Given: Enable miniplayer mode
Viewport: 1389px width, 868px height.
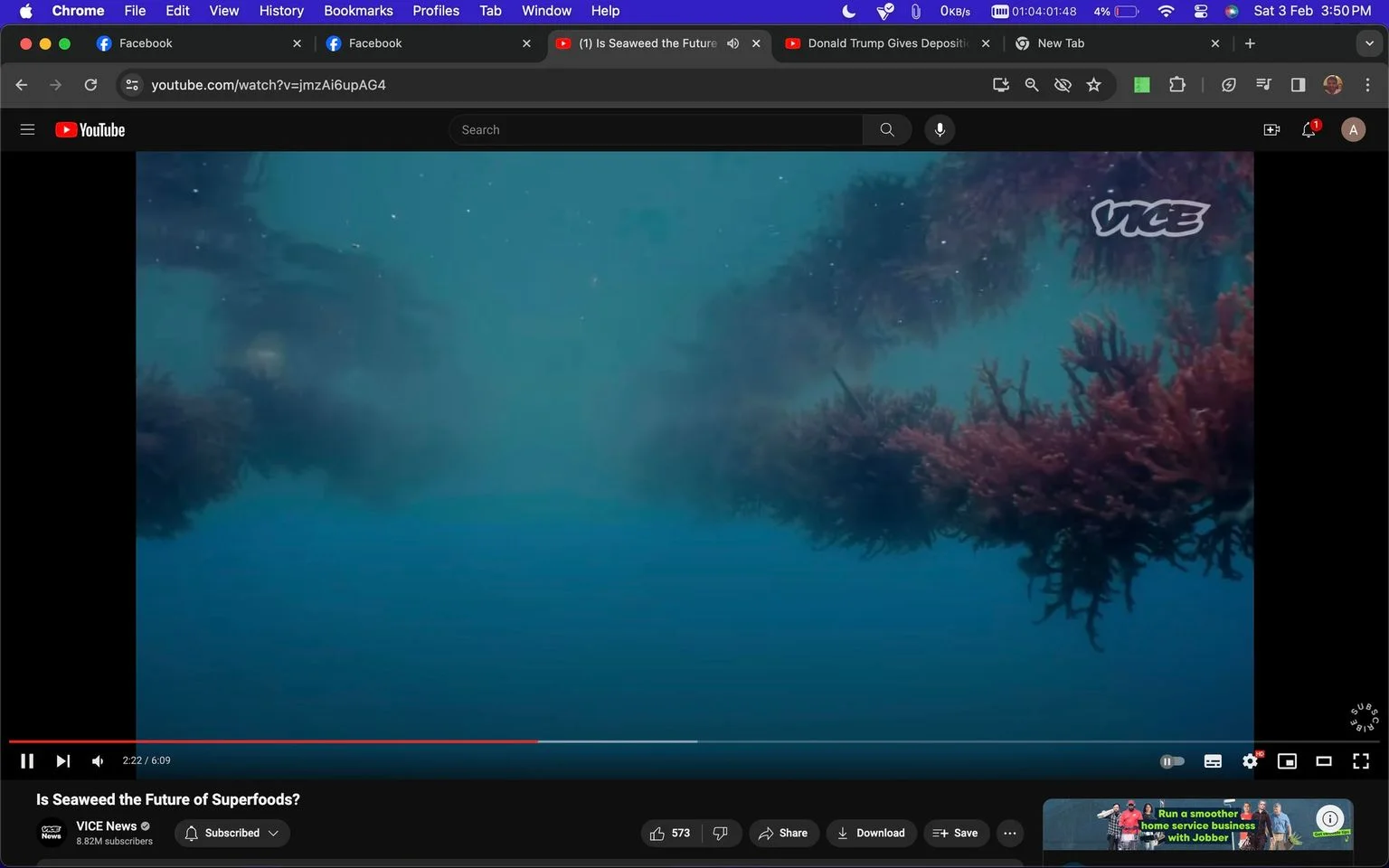Looking at the screenshot, I should (x=1287, y=761).
